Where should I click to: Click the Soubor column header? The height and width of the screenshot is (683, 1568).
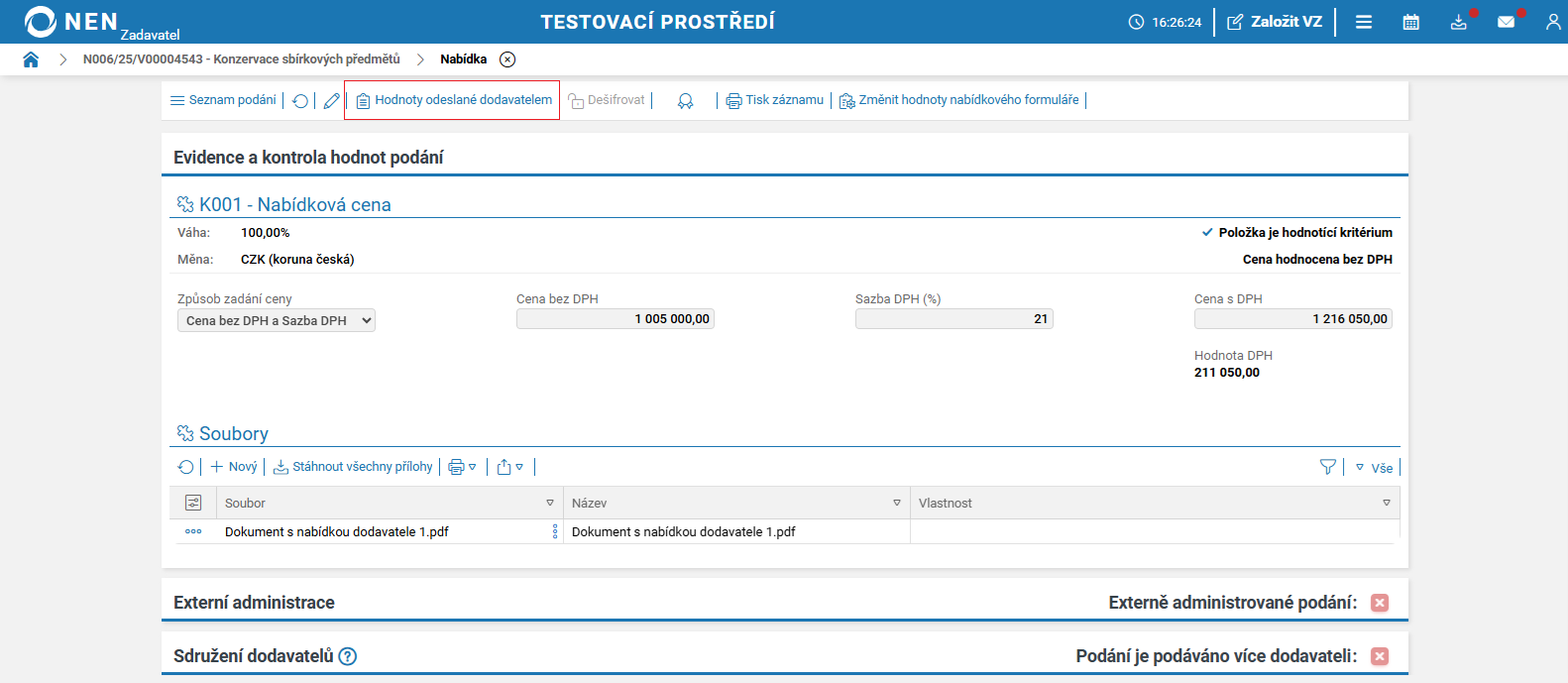[x=391, y=503]
